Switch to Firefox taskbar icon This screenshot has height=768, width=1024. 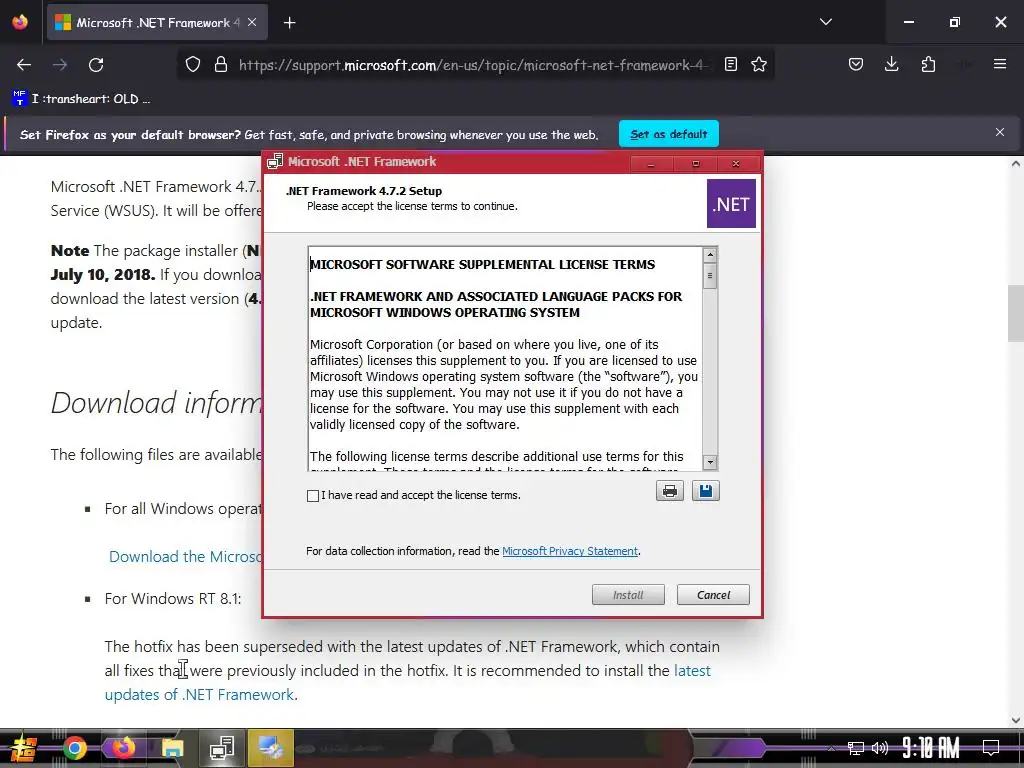123,748
